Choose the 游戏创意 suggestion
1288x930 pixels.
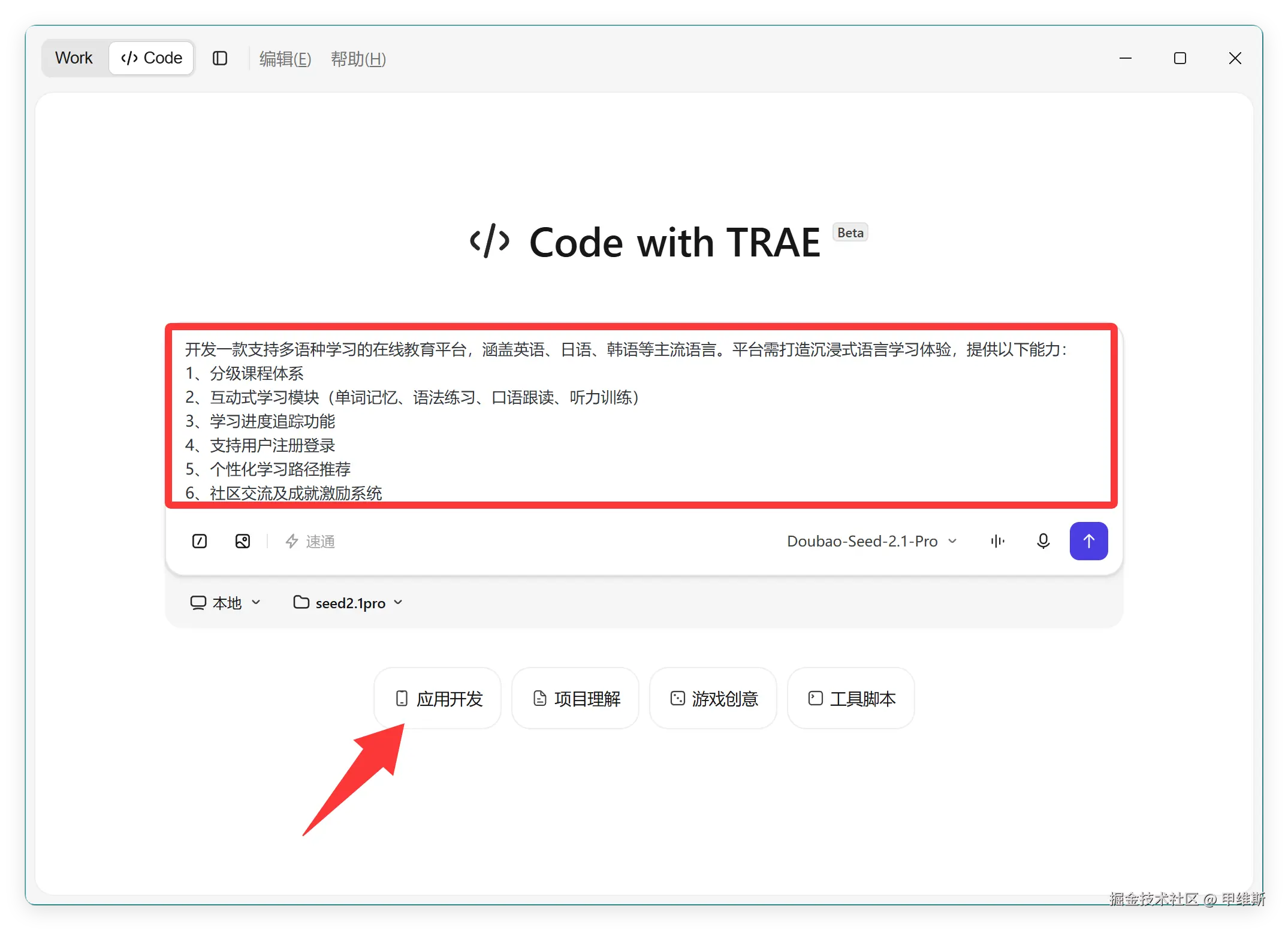713,699
